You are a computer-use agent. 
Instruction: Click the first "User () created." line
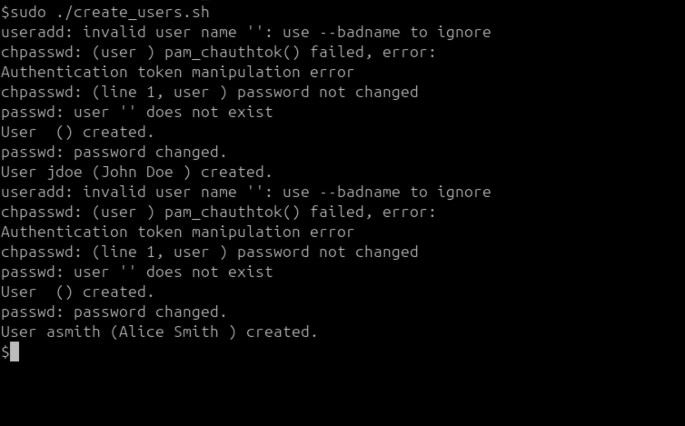pos(78,132)
